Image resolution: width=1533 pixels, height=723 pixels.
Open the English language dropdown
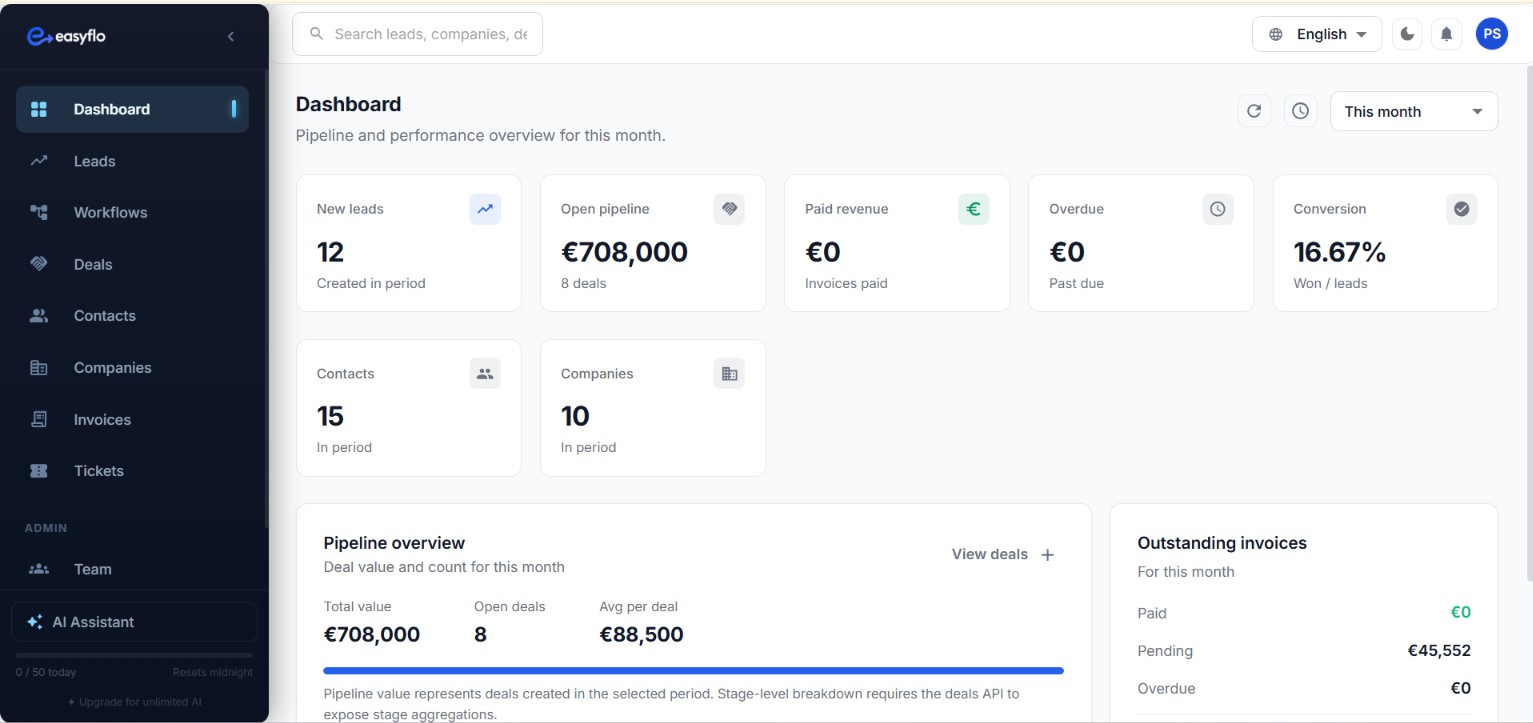(1317, 34)
